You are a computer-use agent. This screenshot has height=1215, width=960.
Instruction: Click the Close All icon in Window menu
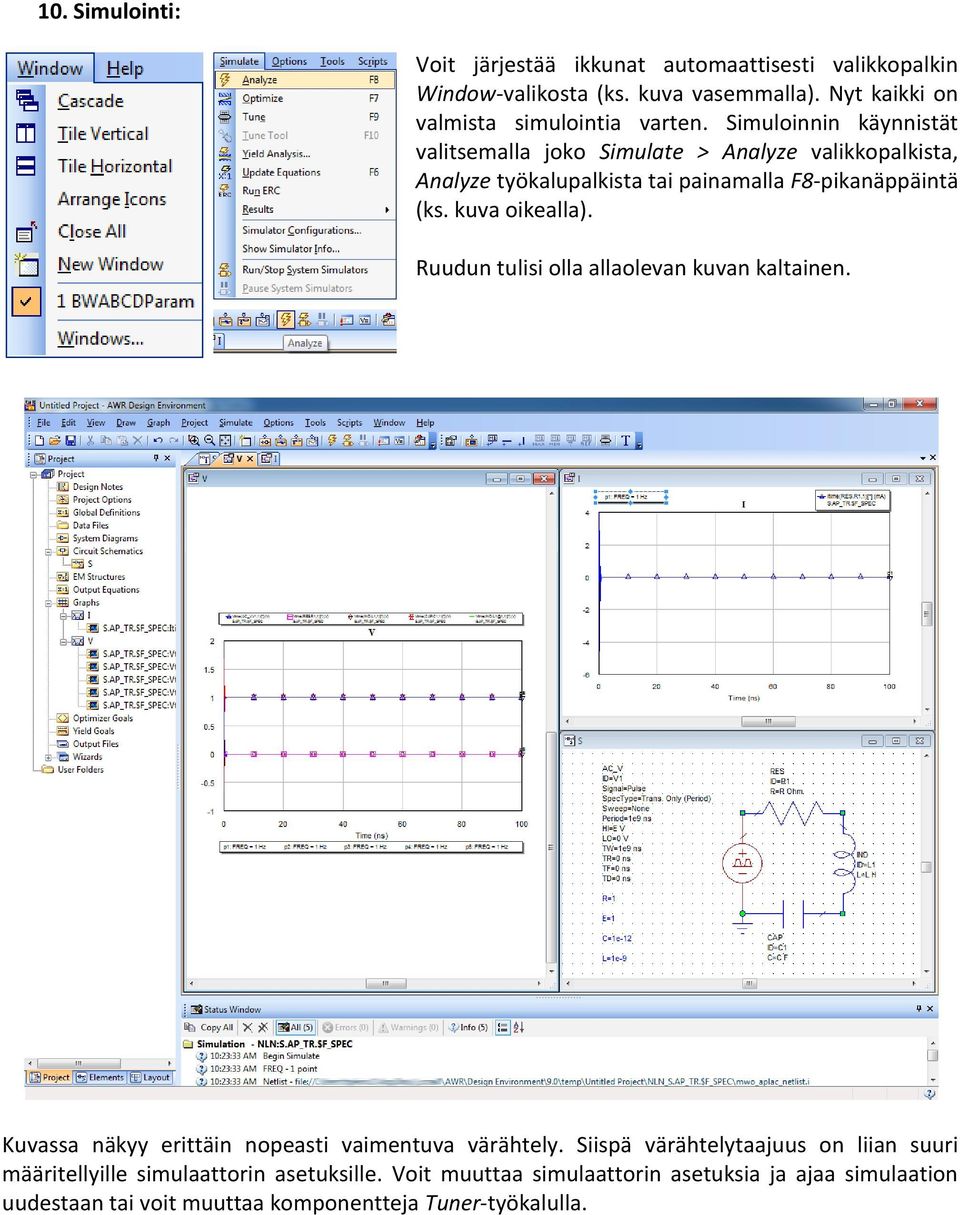click(x=27, y=232)
